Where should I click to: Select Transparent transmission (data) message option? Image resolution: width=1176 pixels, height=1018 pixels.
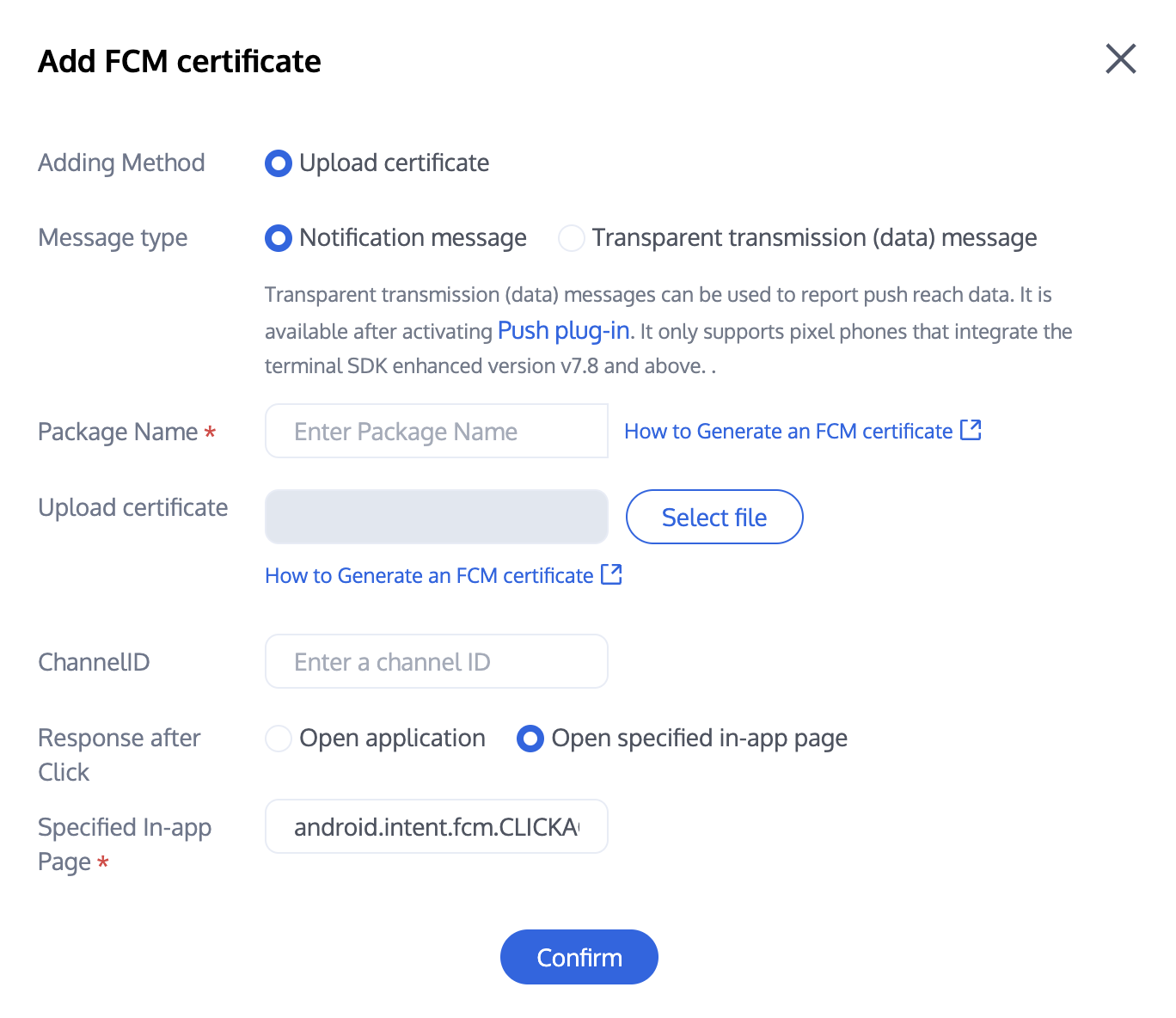[x=572, y=238]
